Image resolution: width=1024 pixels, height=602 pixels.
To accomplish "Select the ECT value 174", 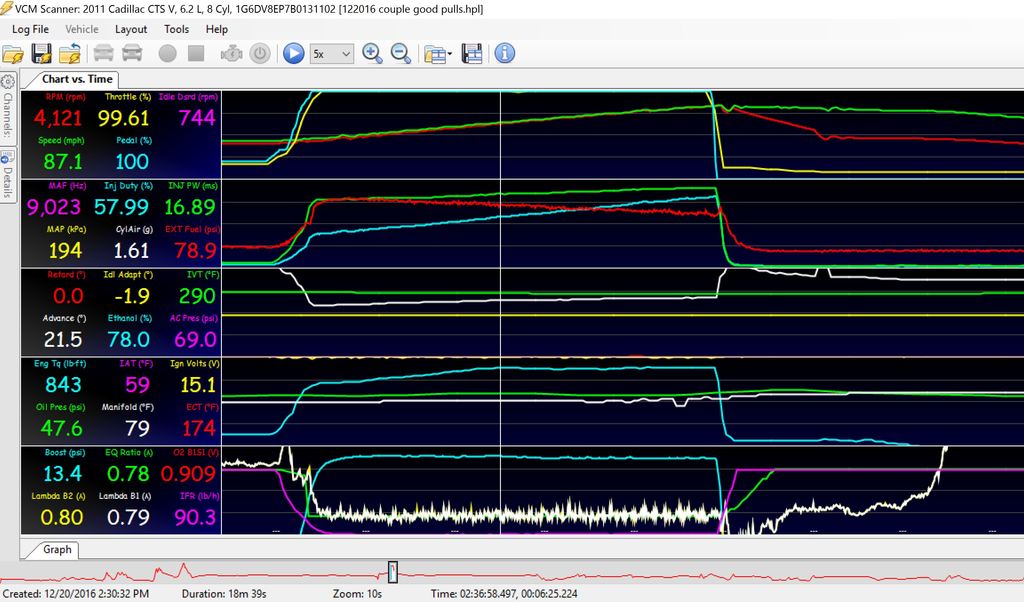I will click(x=199, y=428).
